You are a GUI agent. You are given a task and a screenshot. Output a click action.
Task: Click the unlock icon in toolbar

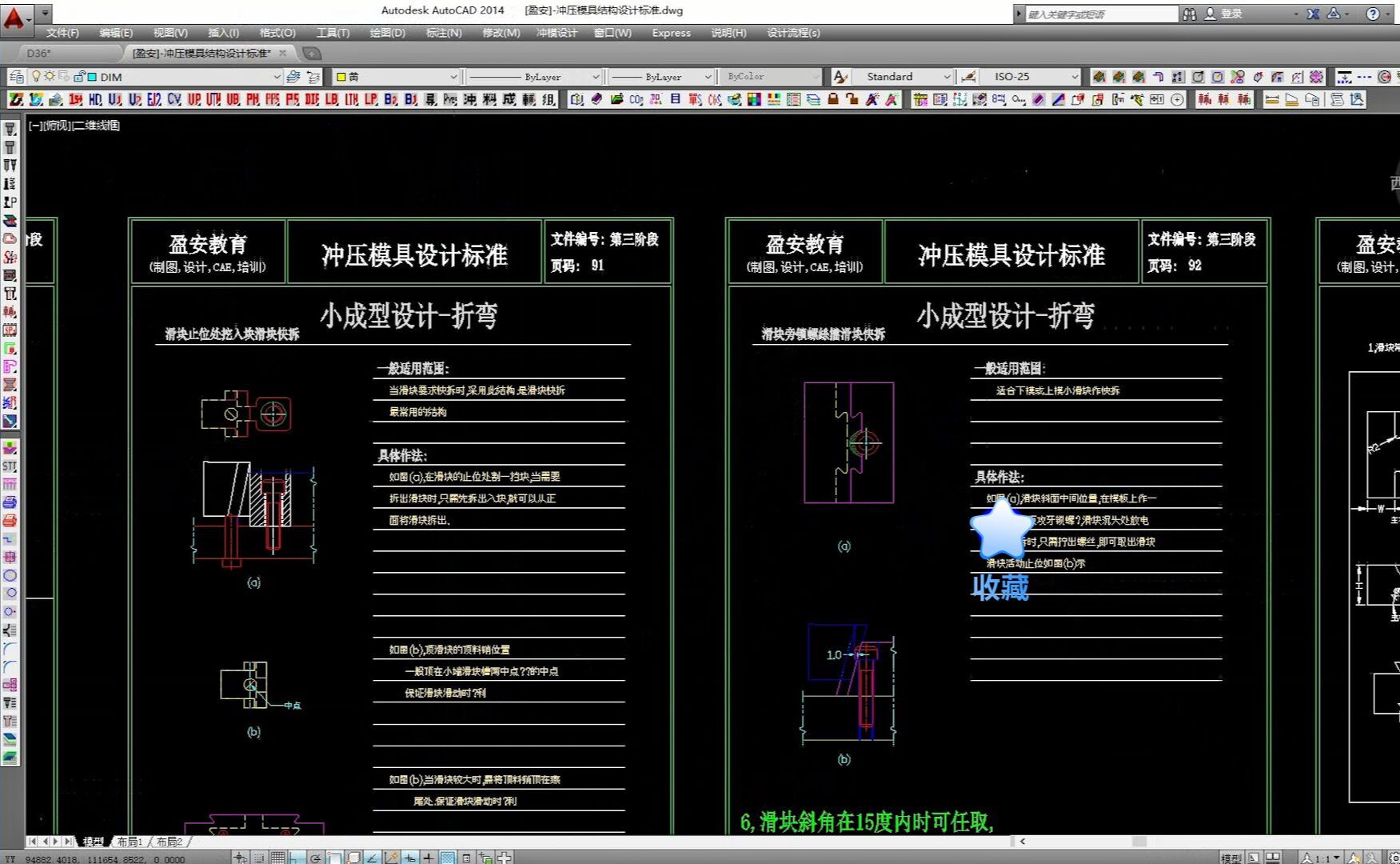tap(852, 99)
